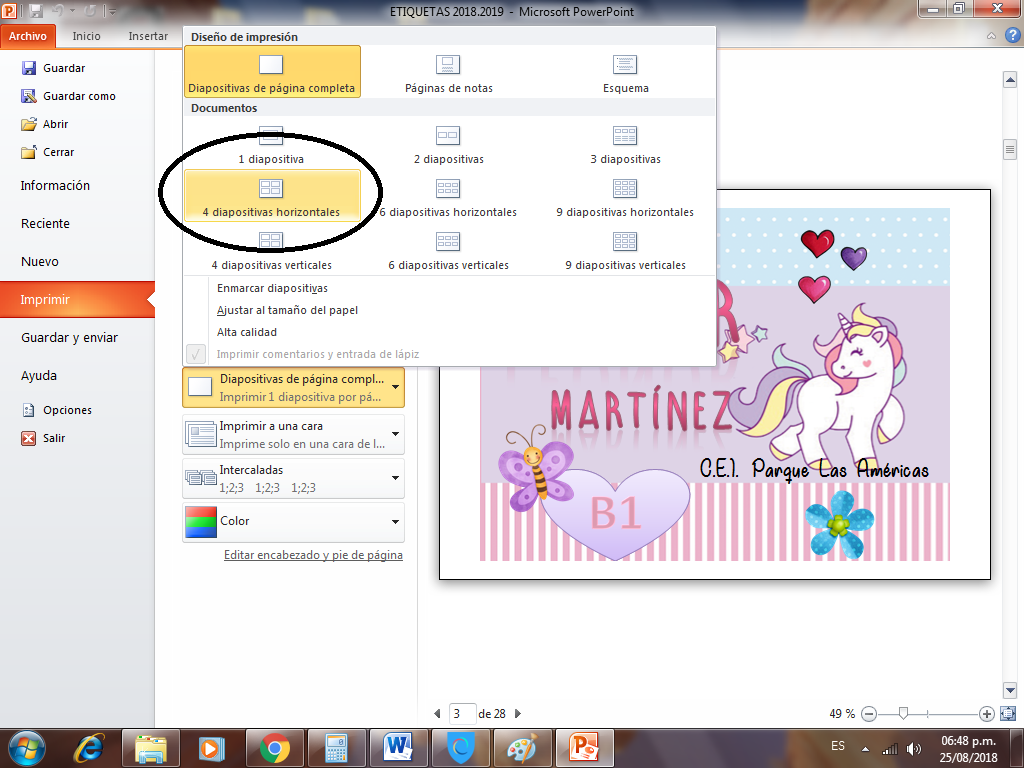Viewport: 1024px width, 768px height.
Task: Click the ES language indicator
Action: pyautogui.click(x=838, y=746)
